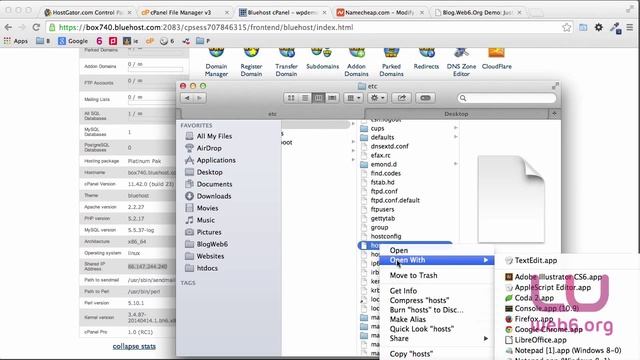Open Addon Domains in cPanel
The width and height of the screenshot is (640, 360).
(356, 62)
